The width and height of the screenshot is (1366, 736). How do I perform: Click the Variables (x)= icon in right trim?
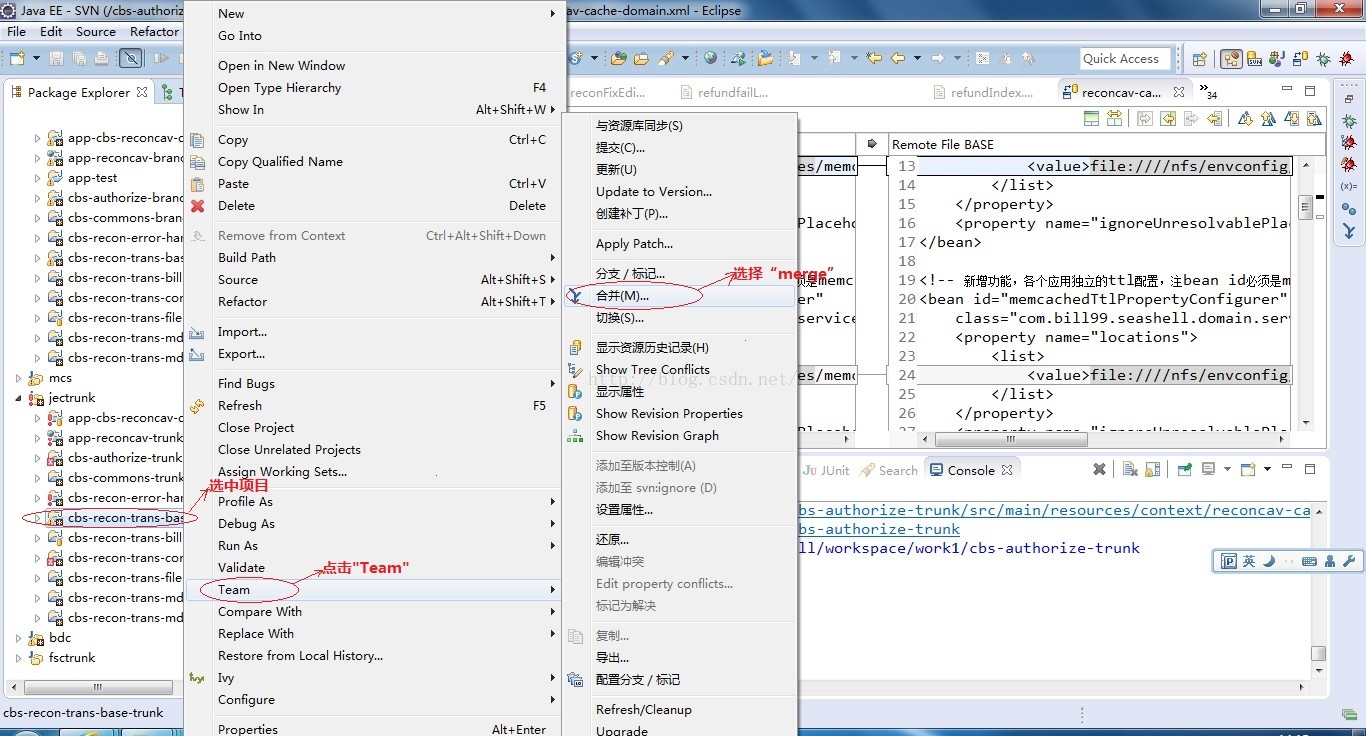pyautogui.click(x=1349, y=186)
